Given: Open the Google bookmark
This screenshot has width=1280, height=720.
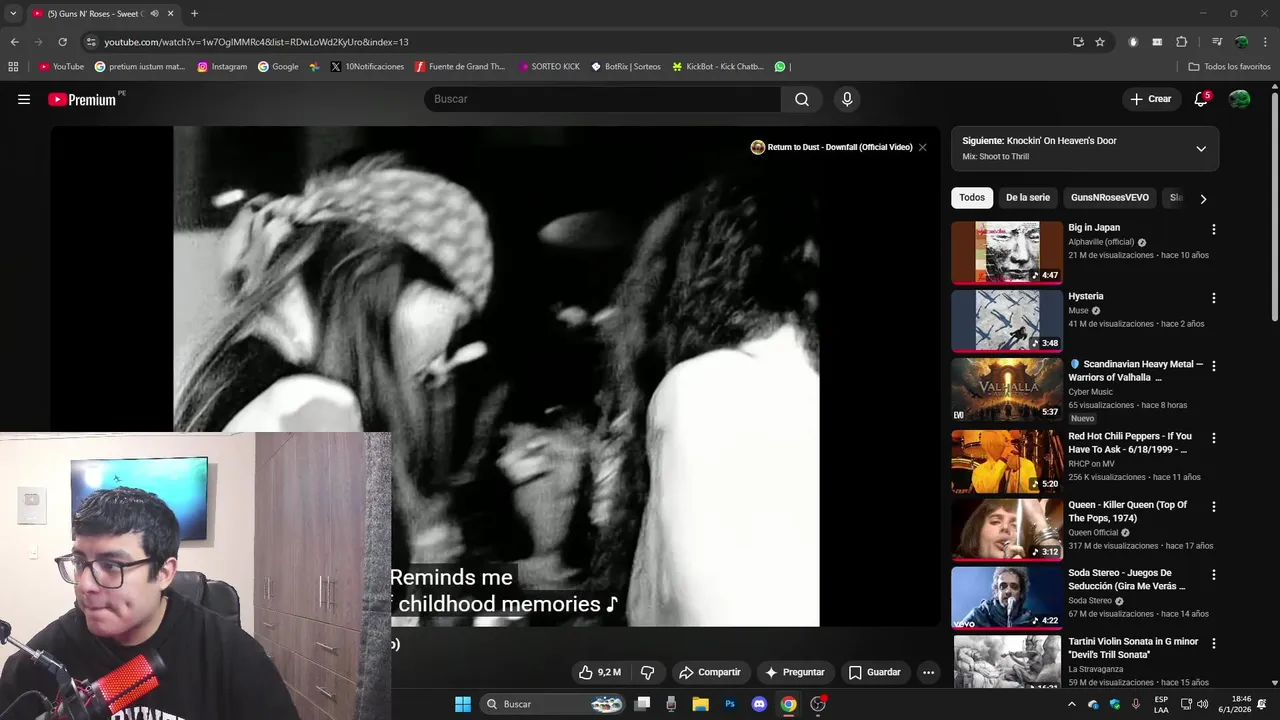Looking at the screenshot, I should [x=278, y=67].
